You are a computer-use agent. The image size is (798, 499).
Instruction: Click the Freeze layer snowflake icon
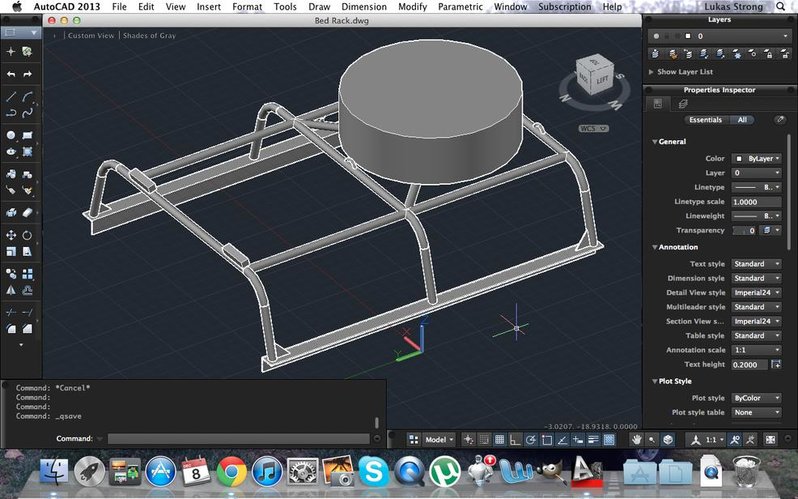[736, 53]
